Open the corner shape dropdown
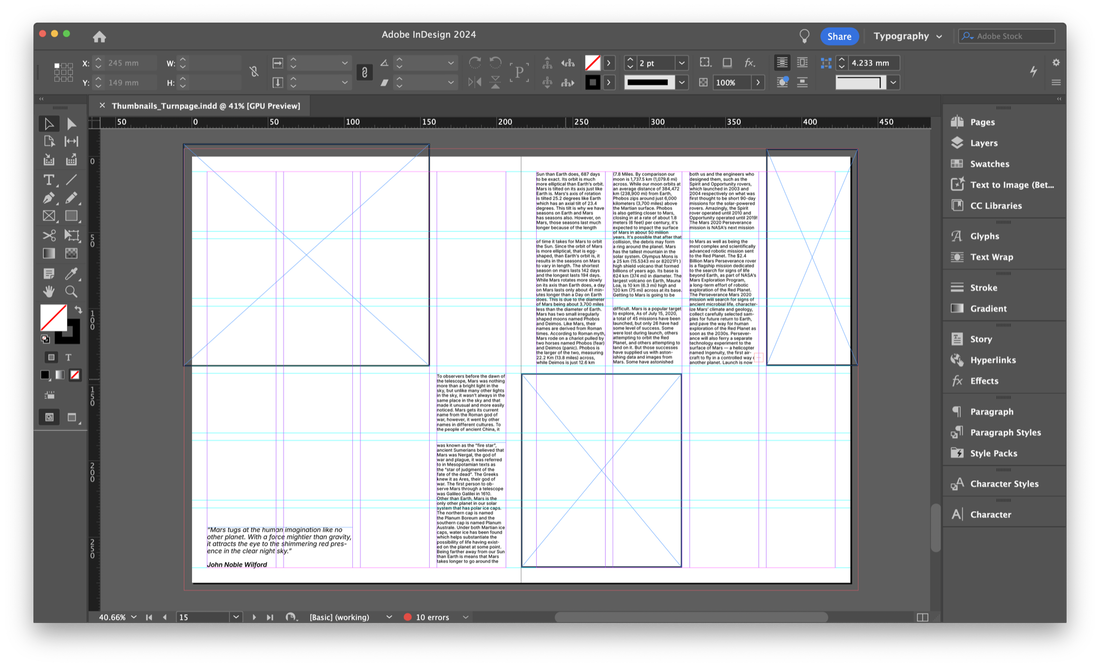 tap(893, 82)
